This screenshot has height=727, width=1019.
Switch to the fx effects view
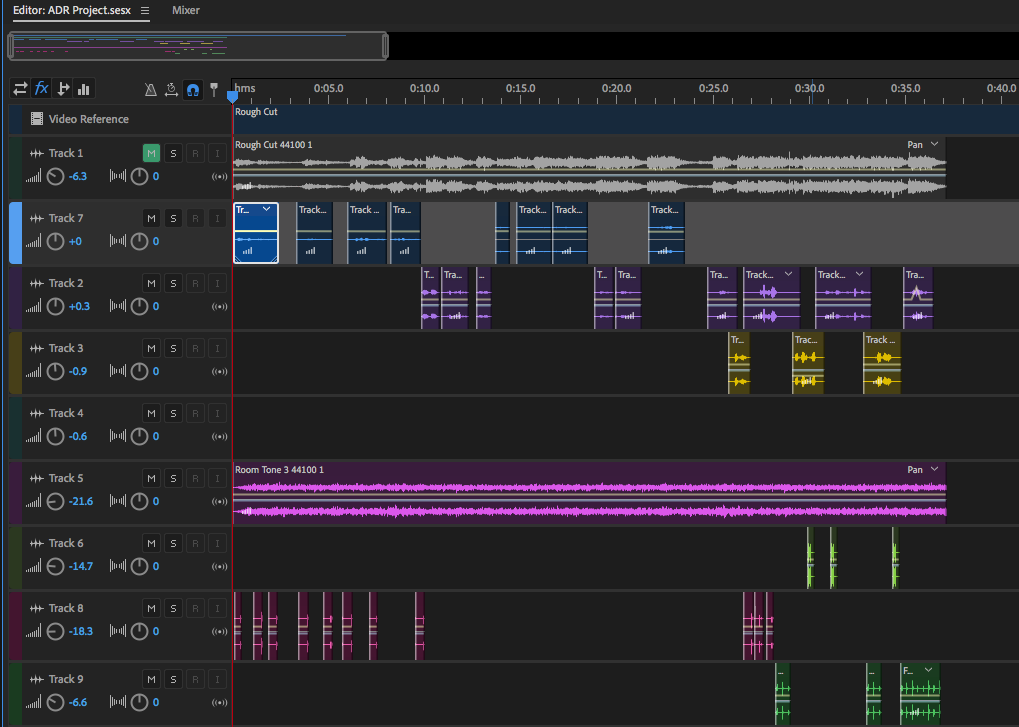click(42, 89)
